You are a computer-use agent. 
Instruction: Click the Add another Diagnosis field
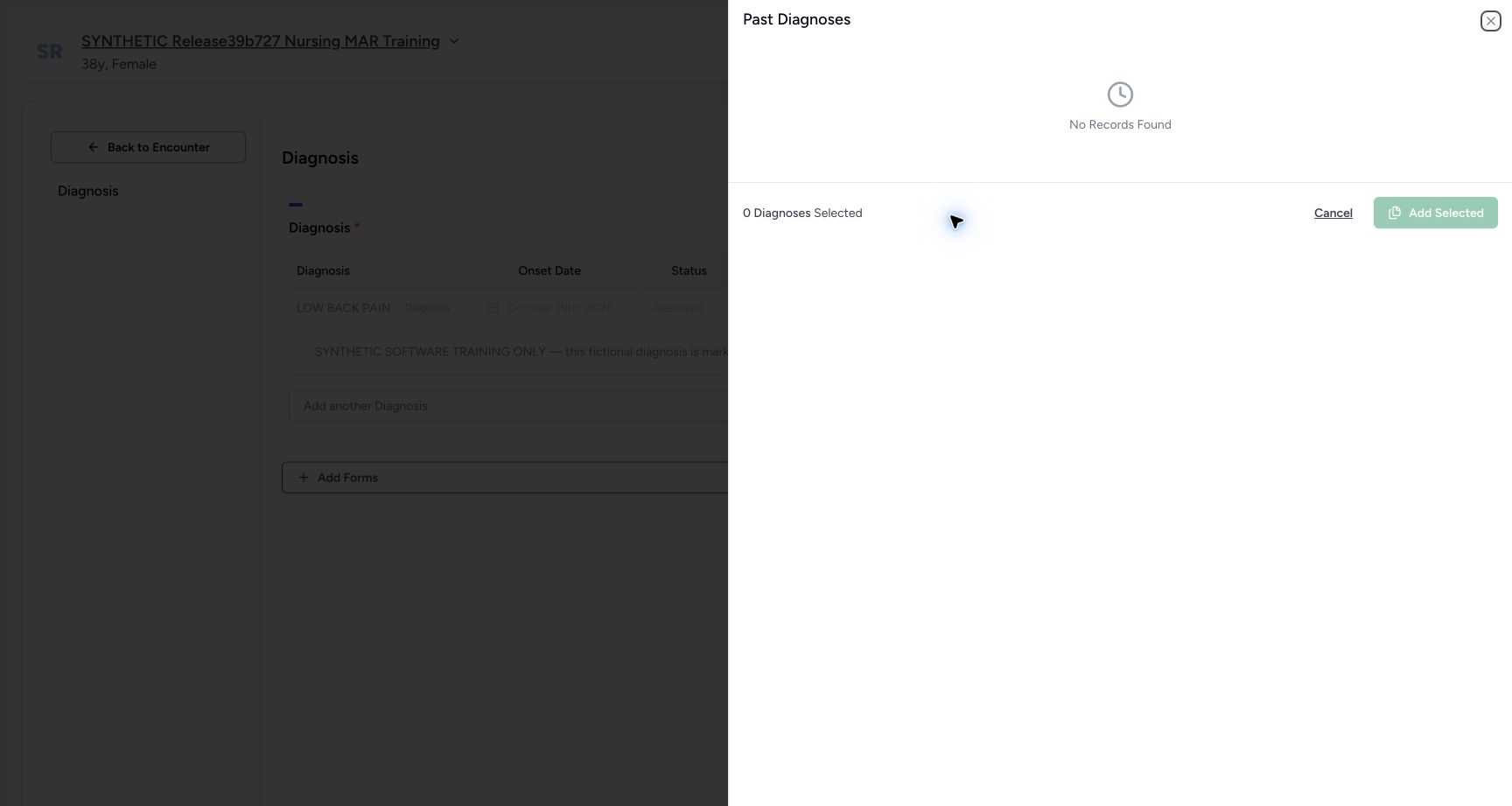point(508,406)
